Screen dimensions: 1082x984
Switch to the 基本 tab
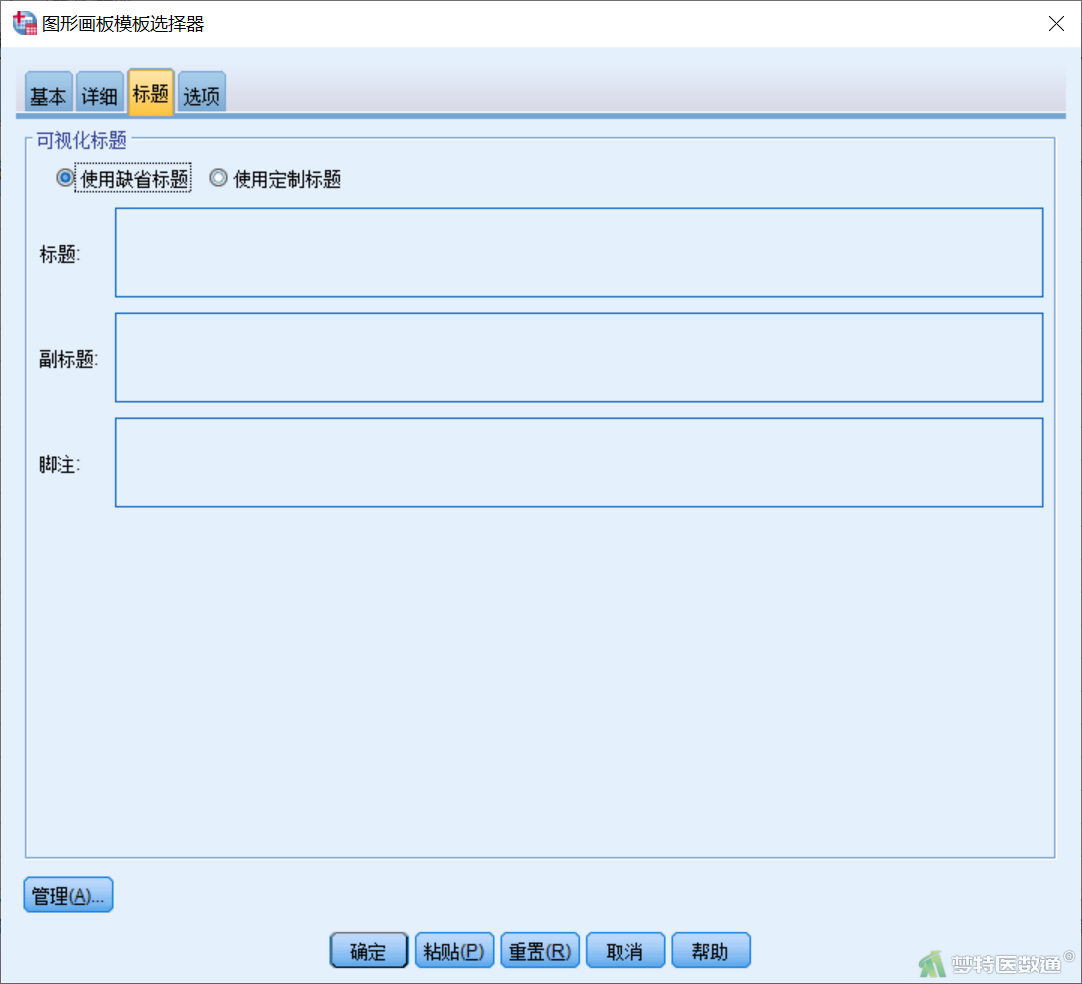point(48,93)
